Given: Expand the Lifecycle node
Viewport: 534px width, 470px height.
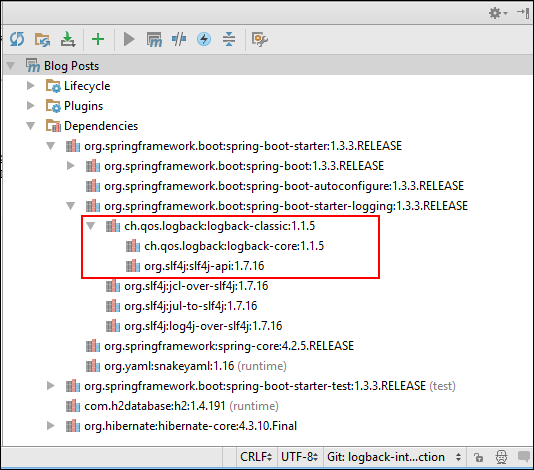Looking at the screenshot, I should coord(31,85).
